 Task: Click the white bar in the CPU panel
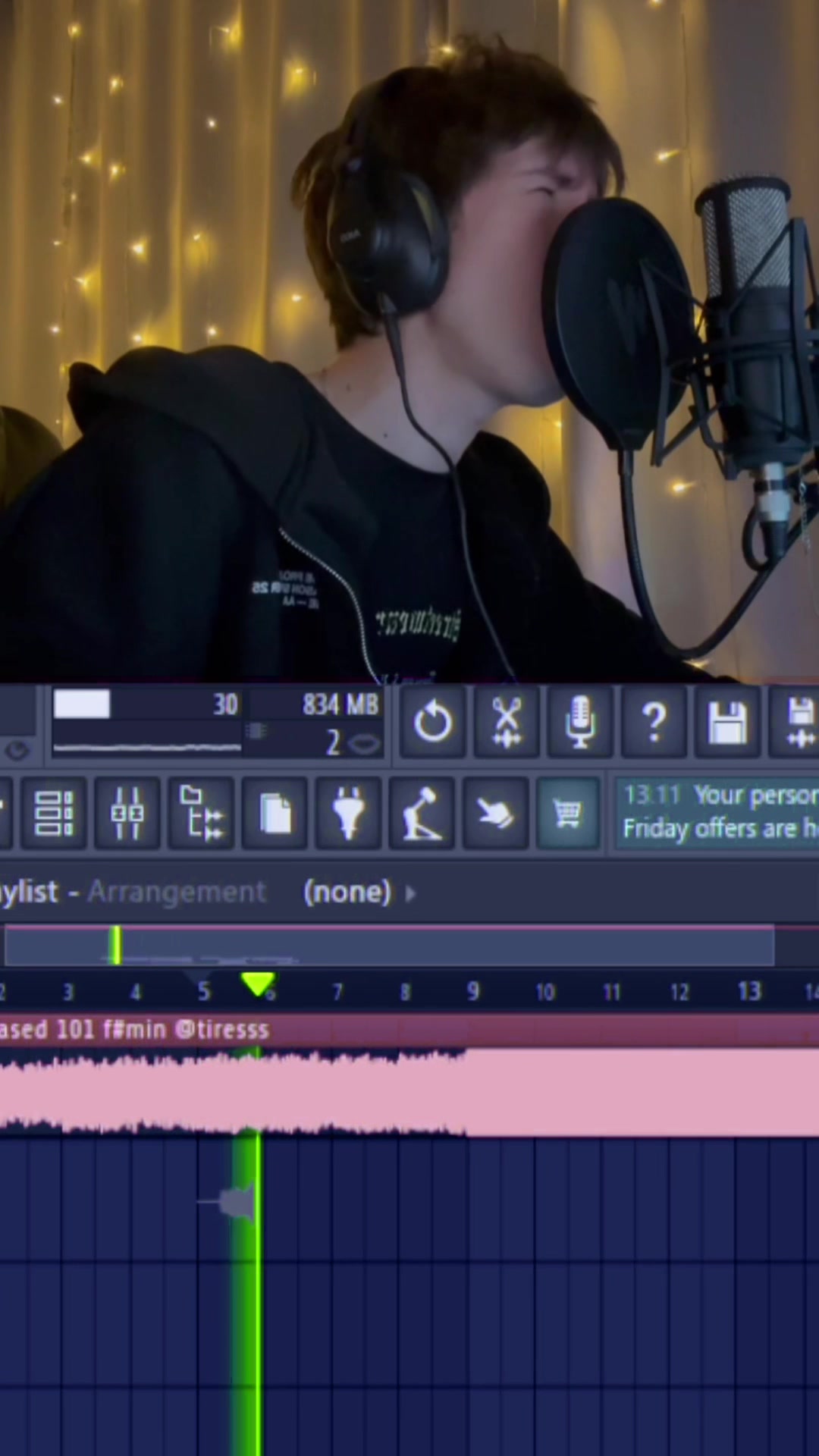[82, 704]
